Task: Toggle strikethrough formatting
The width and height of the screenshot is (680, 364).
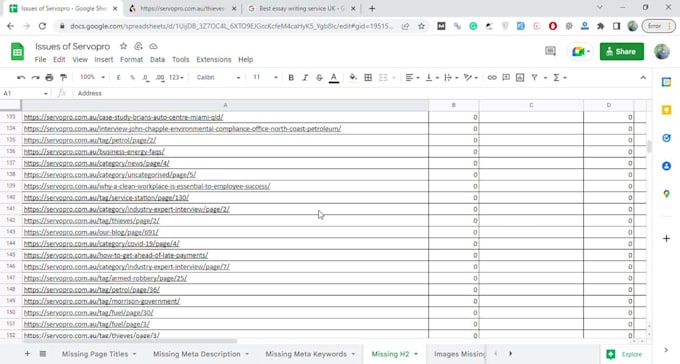Action: point(319,78)
